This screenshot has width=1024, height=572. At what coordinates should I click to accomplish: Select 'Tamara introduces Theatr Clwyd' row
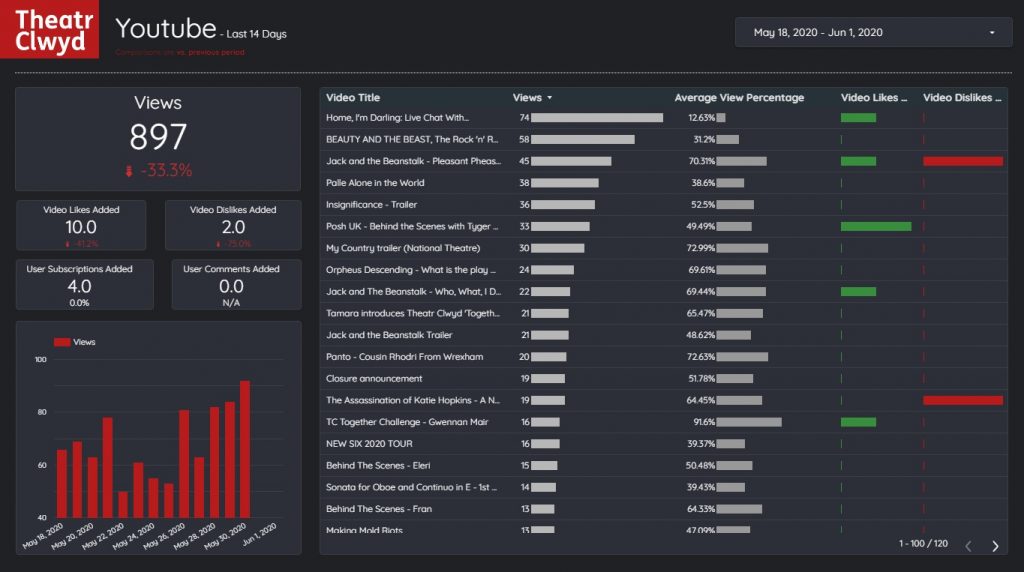click(664, 313)
